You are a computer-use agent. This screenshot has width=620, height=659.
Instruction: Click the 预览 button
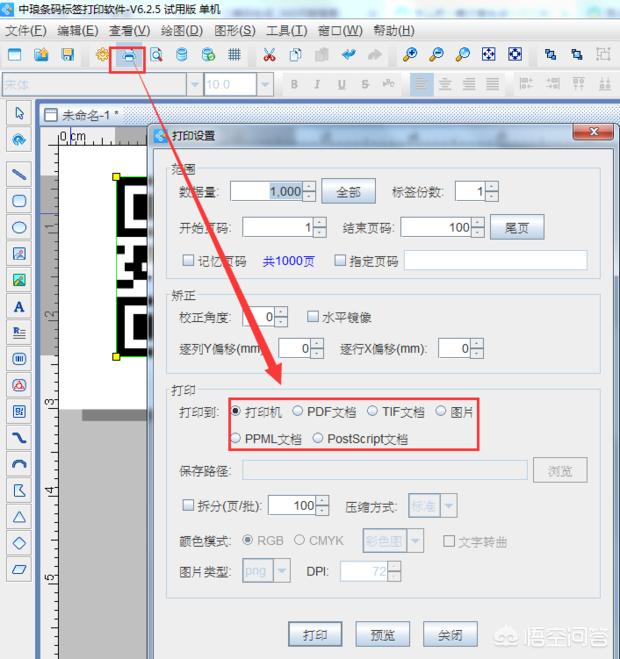click(x=383, y=635)
